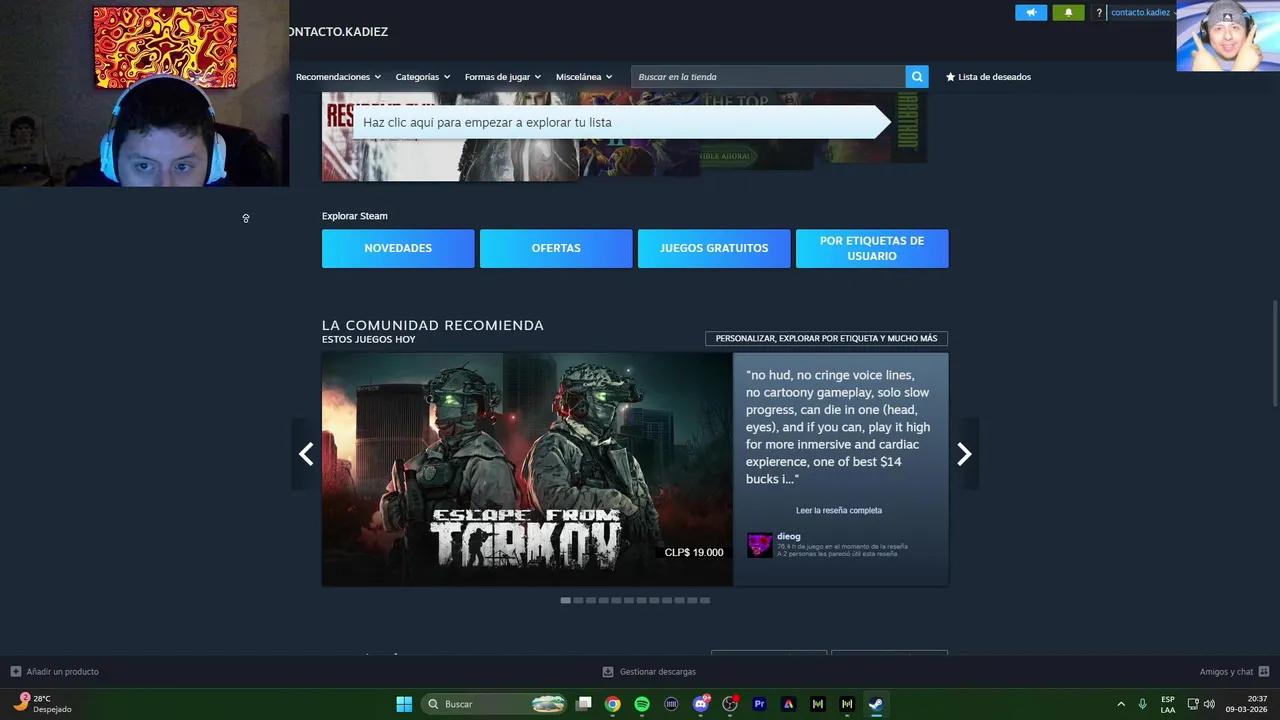Open Gestionar descargas
Viewport: 1280px width, 720px height.
[x=649, y=672]
